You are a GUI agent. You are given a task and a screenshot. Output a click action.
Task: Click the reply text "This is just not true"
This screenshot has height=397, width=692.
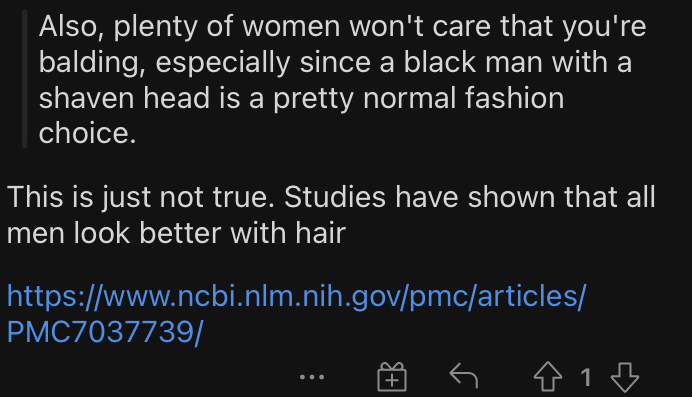[137, 197]
